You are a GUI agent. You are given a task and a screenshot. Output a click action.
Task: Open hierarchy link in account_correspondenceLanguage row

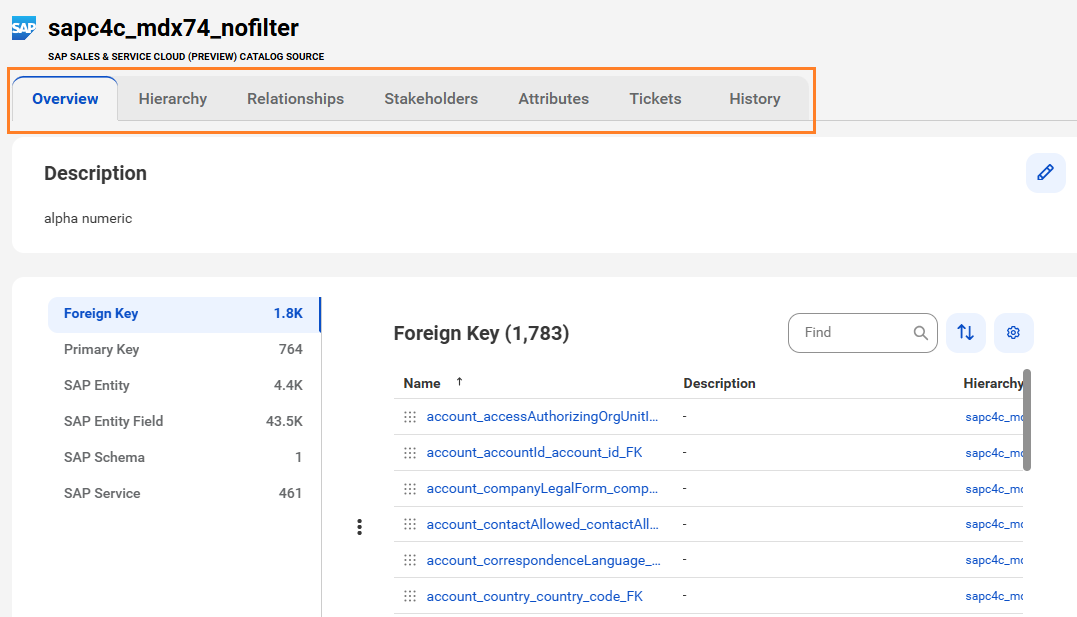coord(994,560)
